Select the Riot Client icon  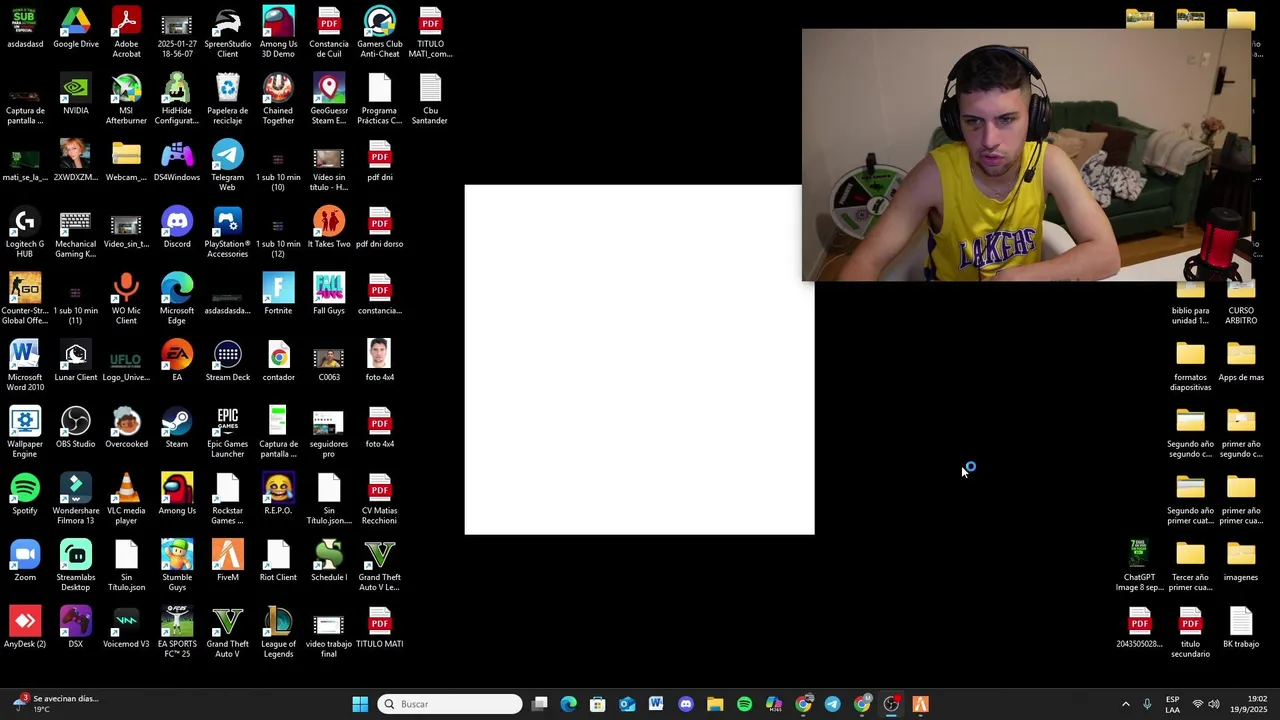coord(278,561)
